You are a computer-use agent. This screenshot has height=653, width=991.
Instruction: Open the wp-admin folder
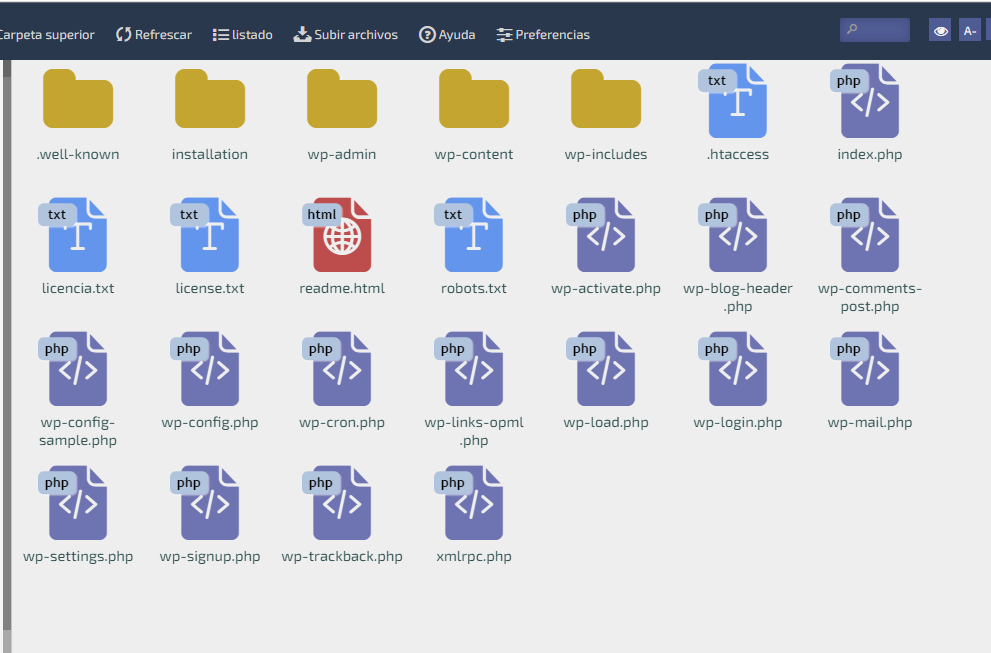pyautogui.click(x=342, y=99)
